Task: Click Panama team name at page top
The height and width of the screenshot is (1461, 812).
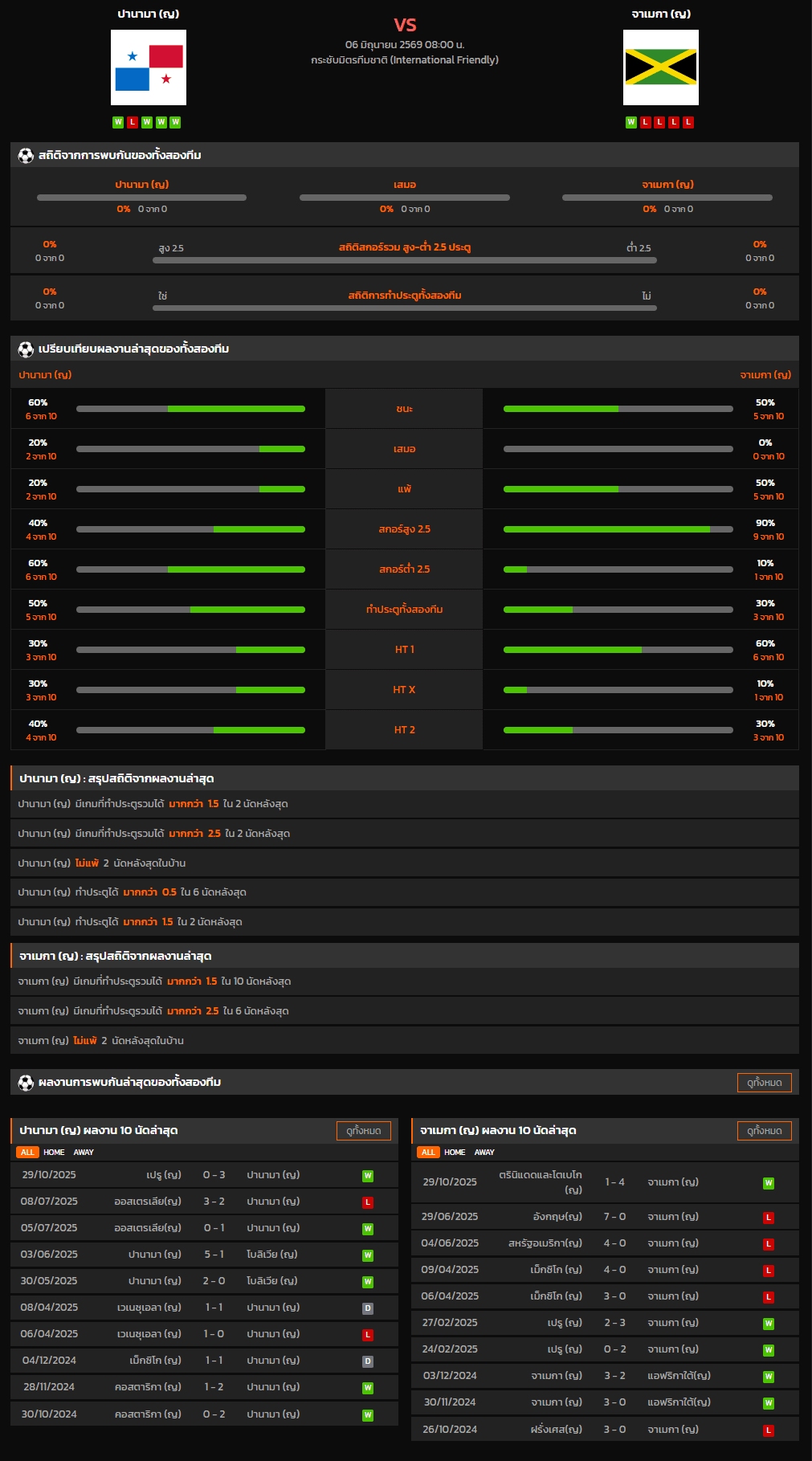Action: tap(149, 14)
